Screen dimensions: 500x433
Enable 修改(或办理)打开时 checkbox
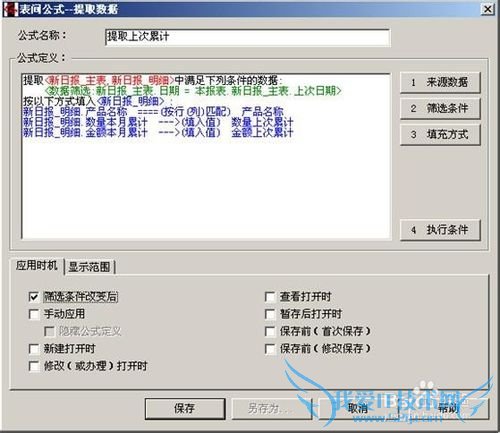[x=34, y=366]
